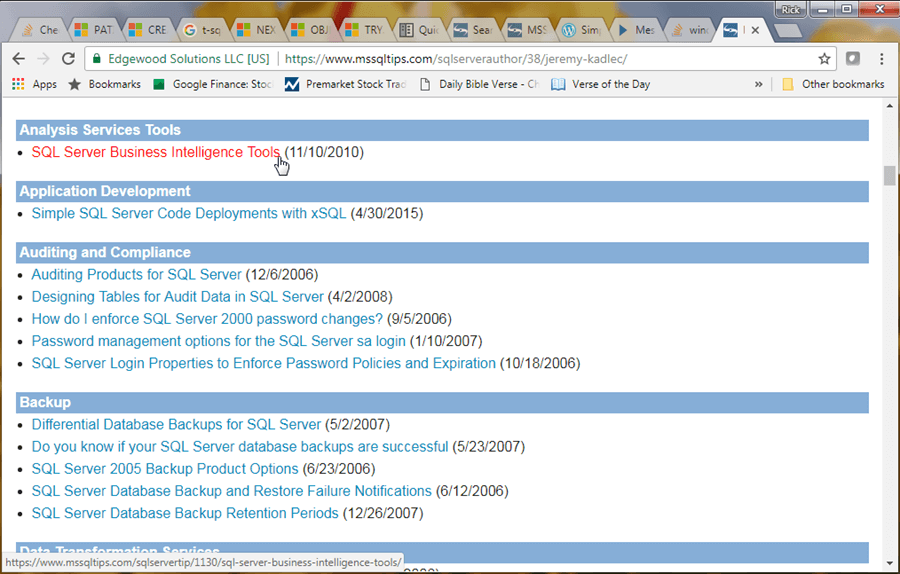This screenshot has height=574, width=900.
Task: Open database backups are successful link
Action: click(240, 447)
